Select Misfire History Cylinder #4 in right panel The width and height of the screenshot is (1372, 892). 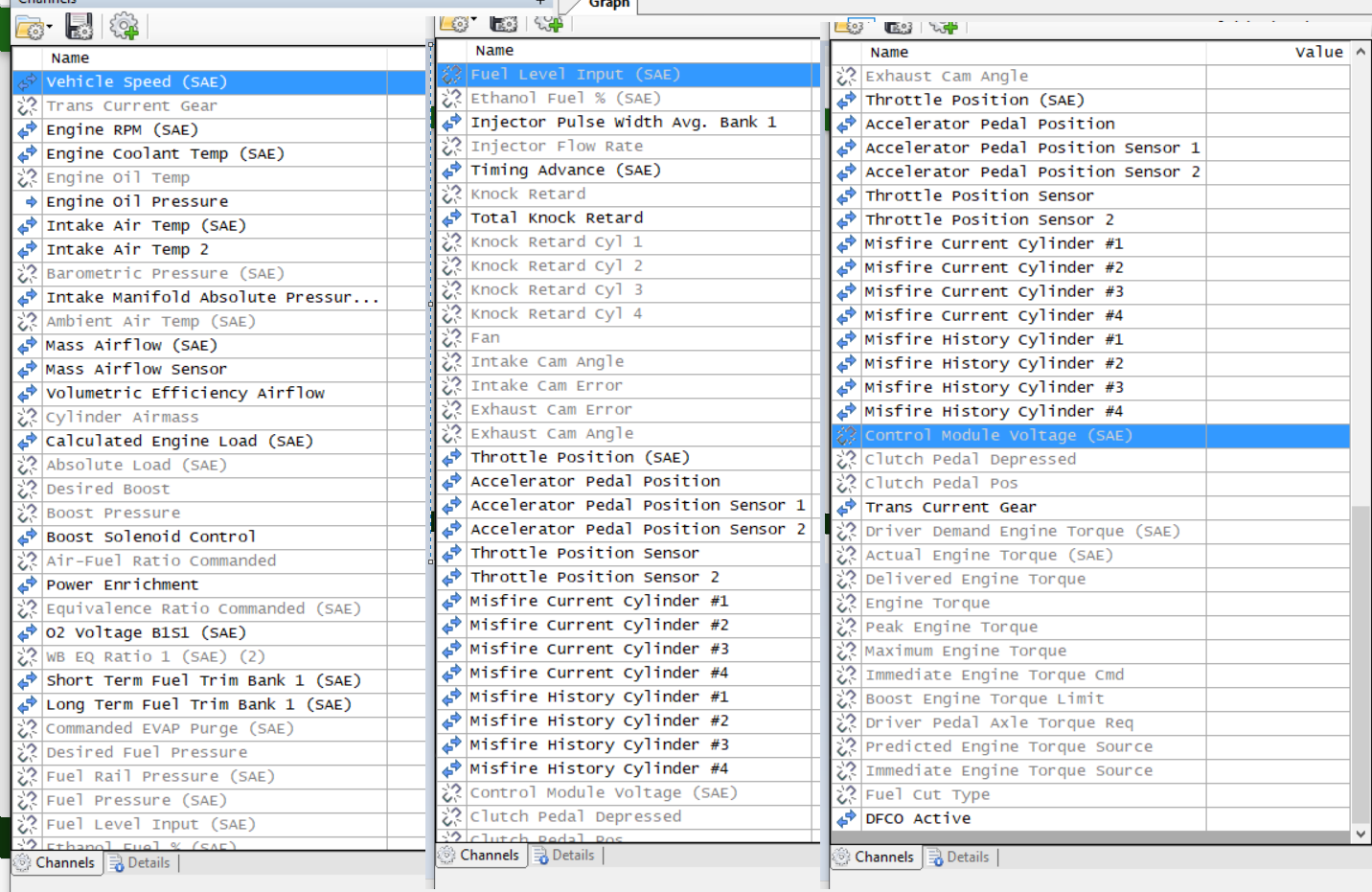pos(1090,412)
